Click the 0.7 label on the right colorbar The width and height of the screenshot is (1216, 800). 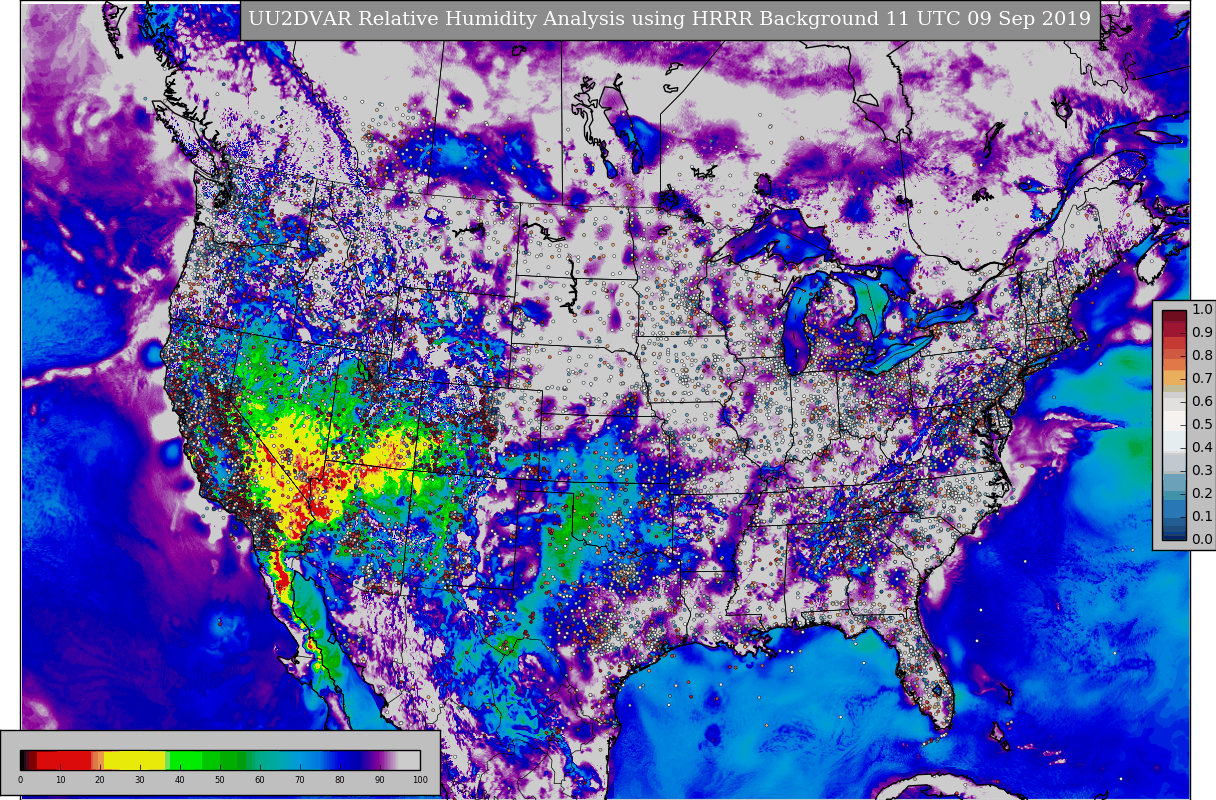pyautogui.click(x=1202, y=379)
